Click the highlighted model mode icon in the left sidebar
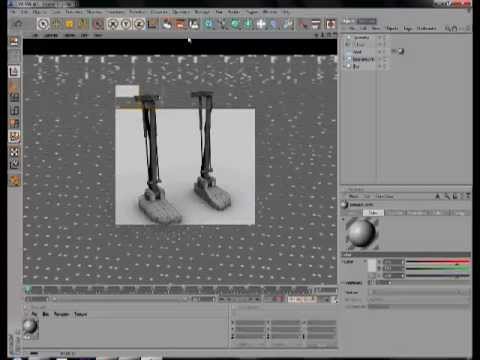 (x=14, y=72)
